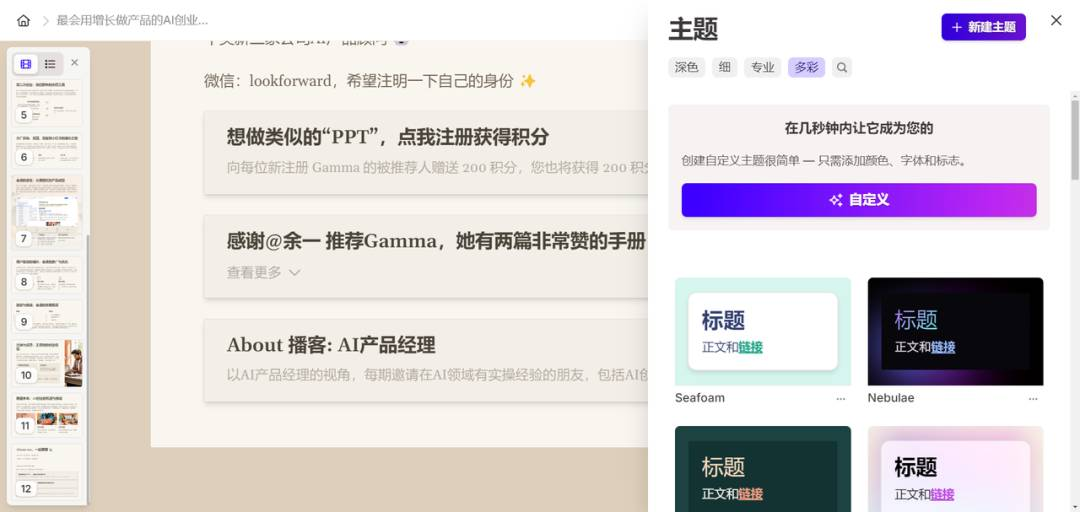This screenshot has height=512, width=1080.
Task: Close the 主题 panel
Action: click(1056, 21)
